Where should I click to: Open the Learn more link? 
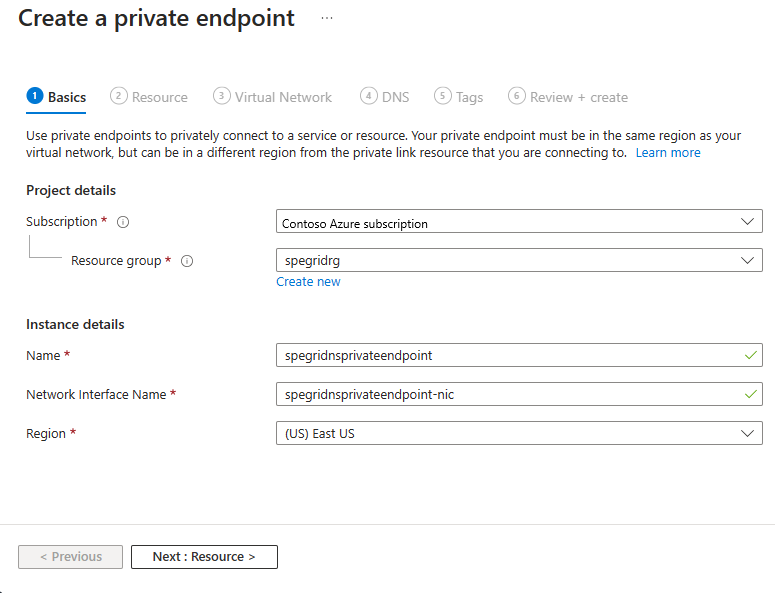668,153
